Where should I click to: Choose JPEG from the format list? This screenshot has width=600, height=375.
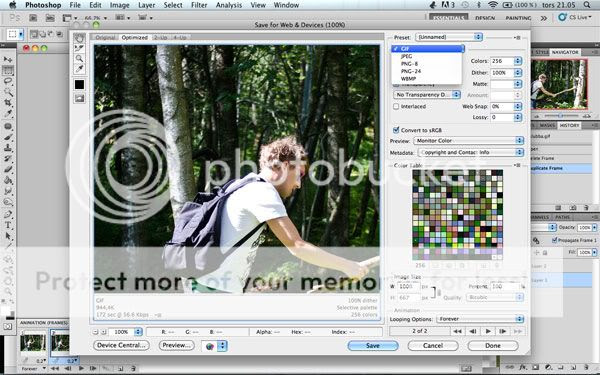point(406,56)
